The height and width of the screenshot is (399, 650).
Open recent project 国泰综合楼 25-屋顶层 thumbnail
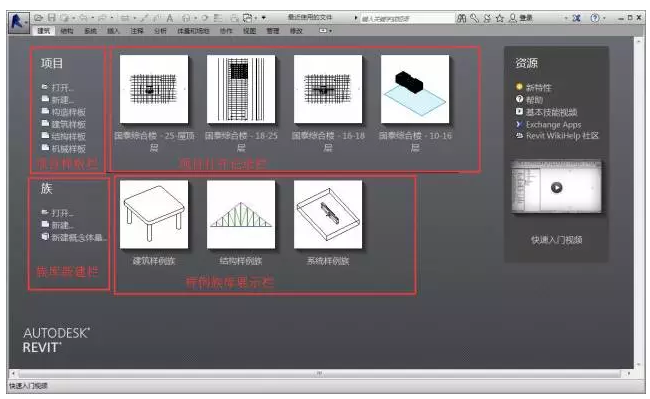[x=154, y=89]
